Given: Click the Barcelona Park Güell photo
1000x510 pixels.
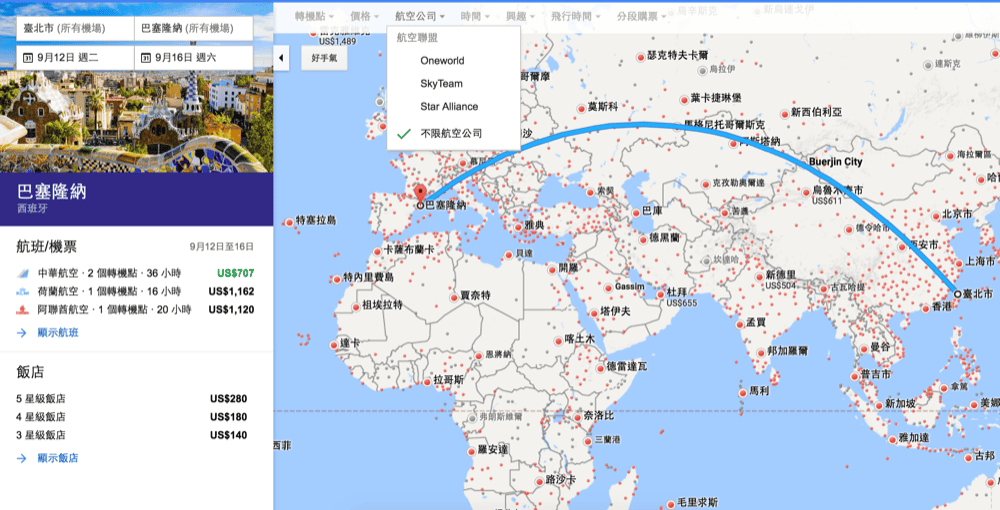Looking at the screenshot, I should (x=136, y=121).
